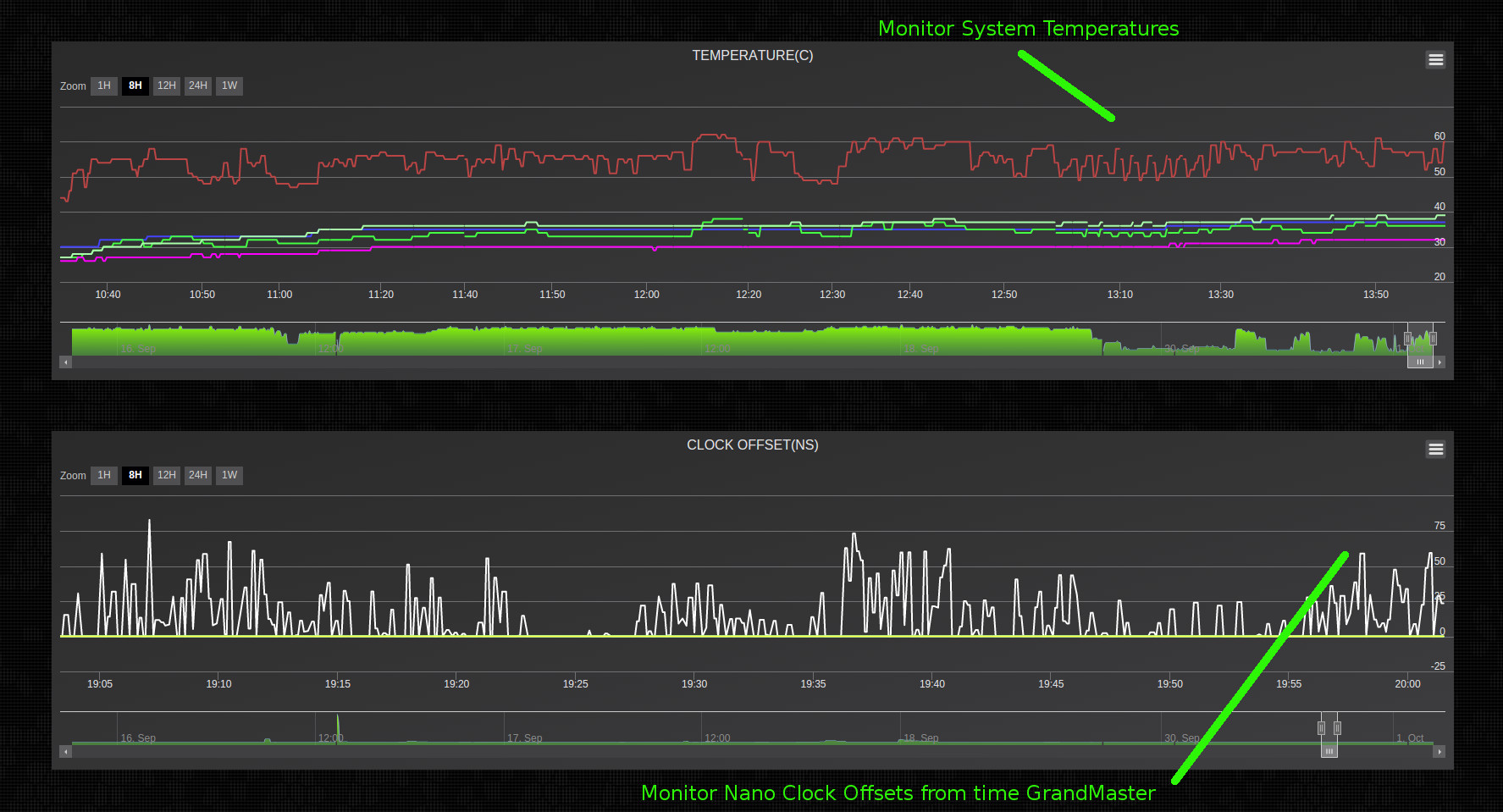Select the right range handle on Clock Offset navigator
Image resolution: width=1503 pixels, height=812 pixels.
pyautogui.click(x=1337, y=726)
